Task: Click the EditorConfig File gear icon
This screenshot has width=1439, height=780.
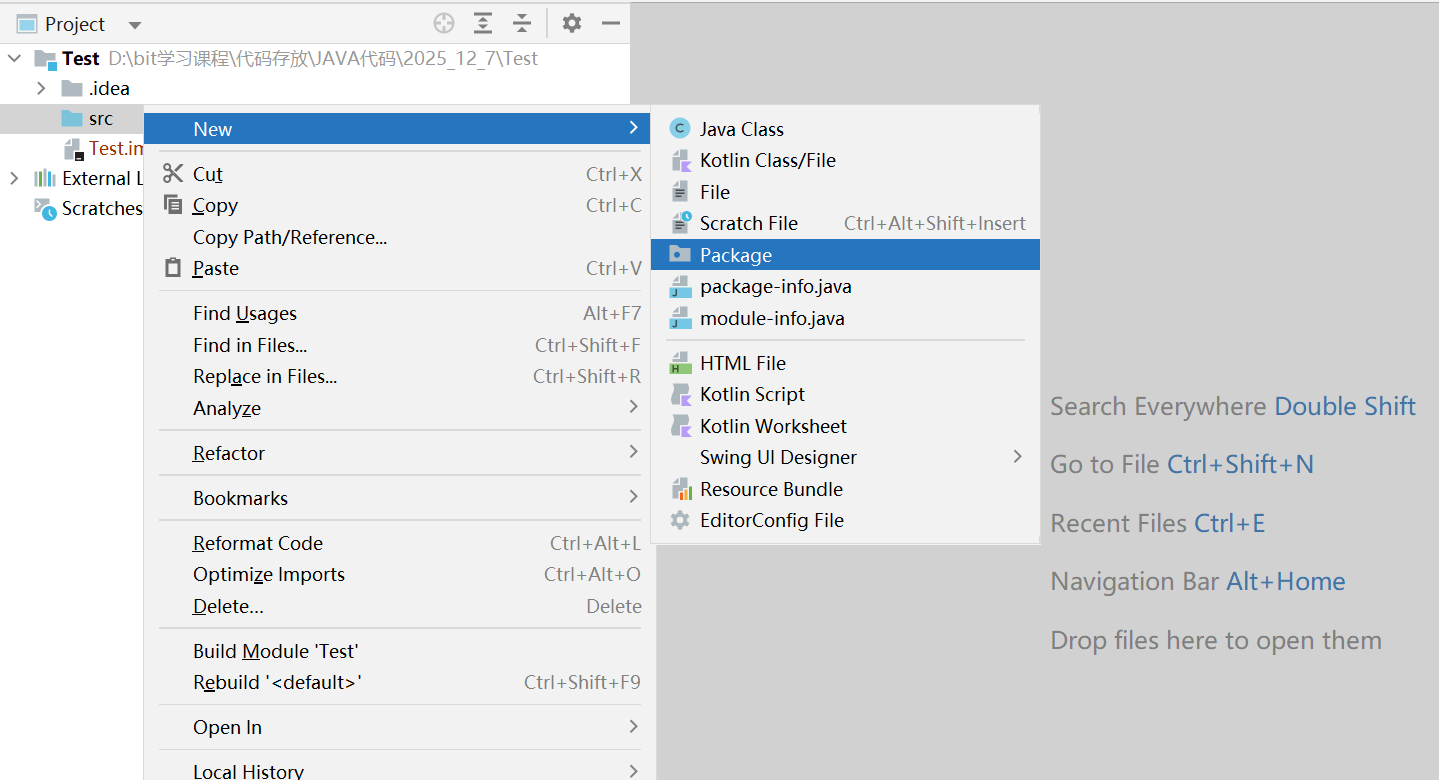Action: (x=680, y=520)
